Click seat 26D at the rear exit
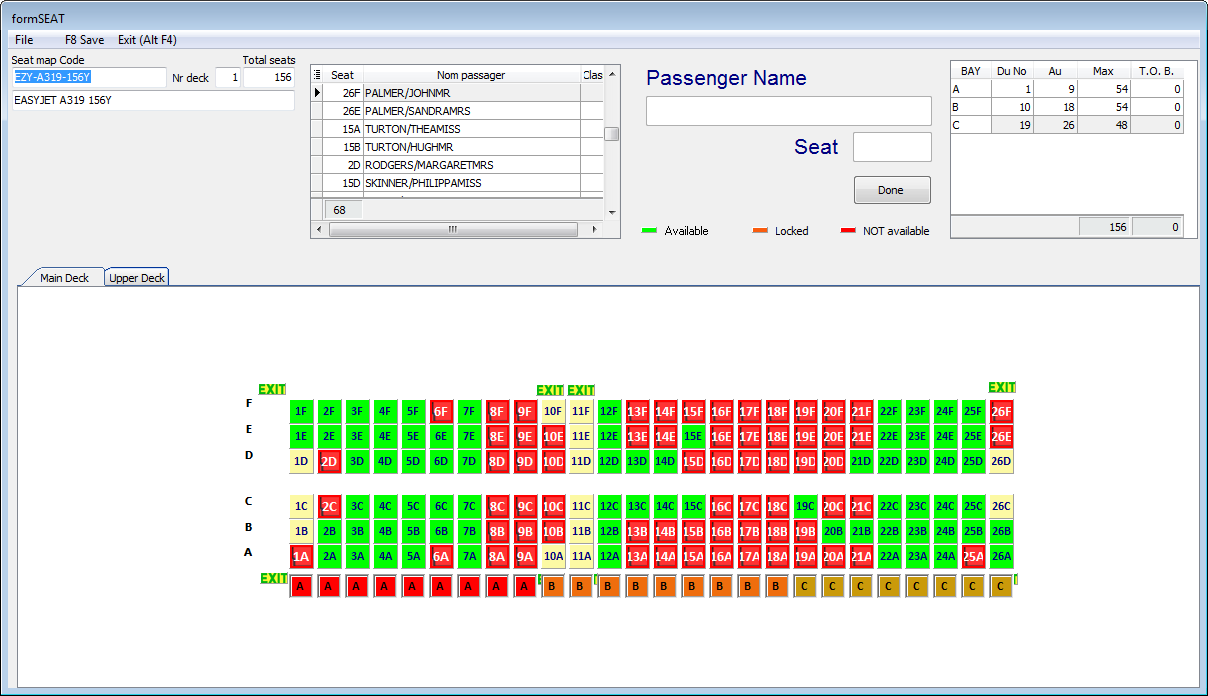This screenshot has height=696, width=1208. point(1001,461)
